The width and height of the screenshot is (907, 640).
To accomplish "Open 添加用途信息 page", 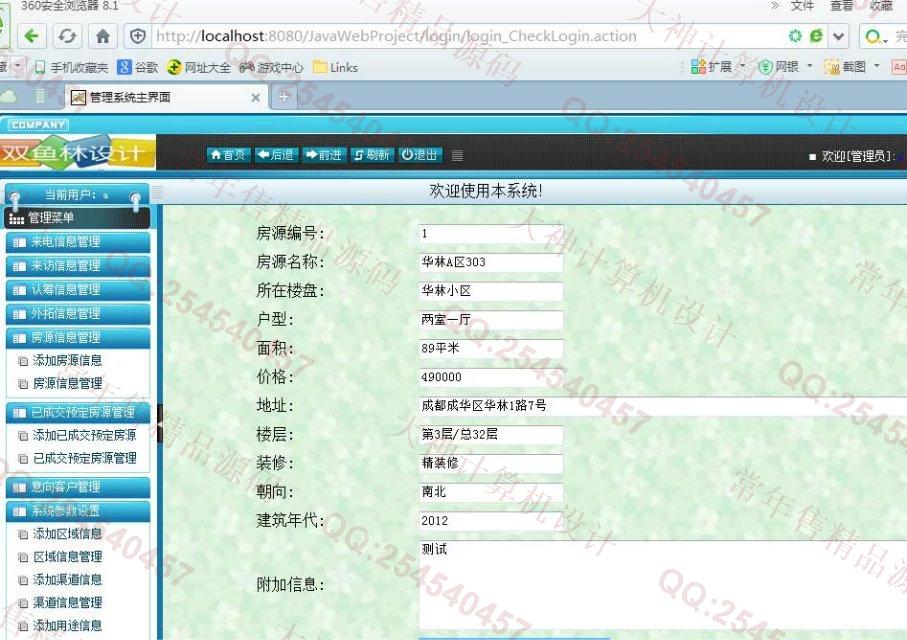I will [67, 626].
